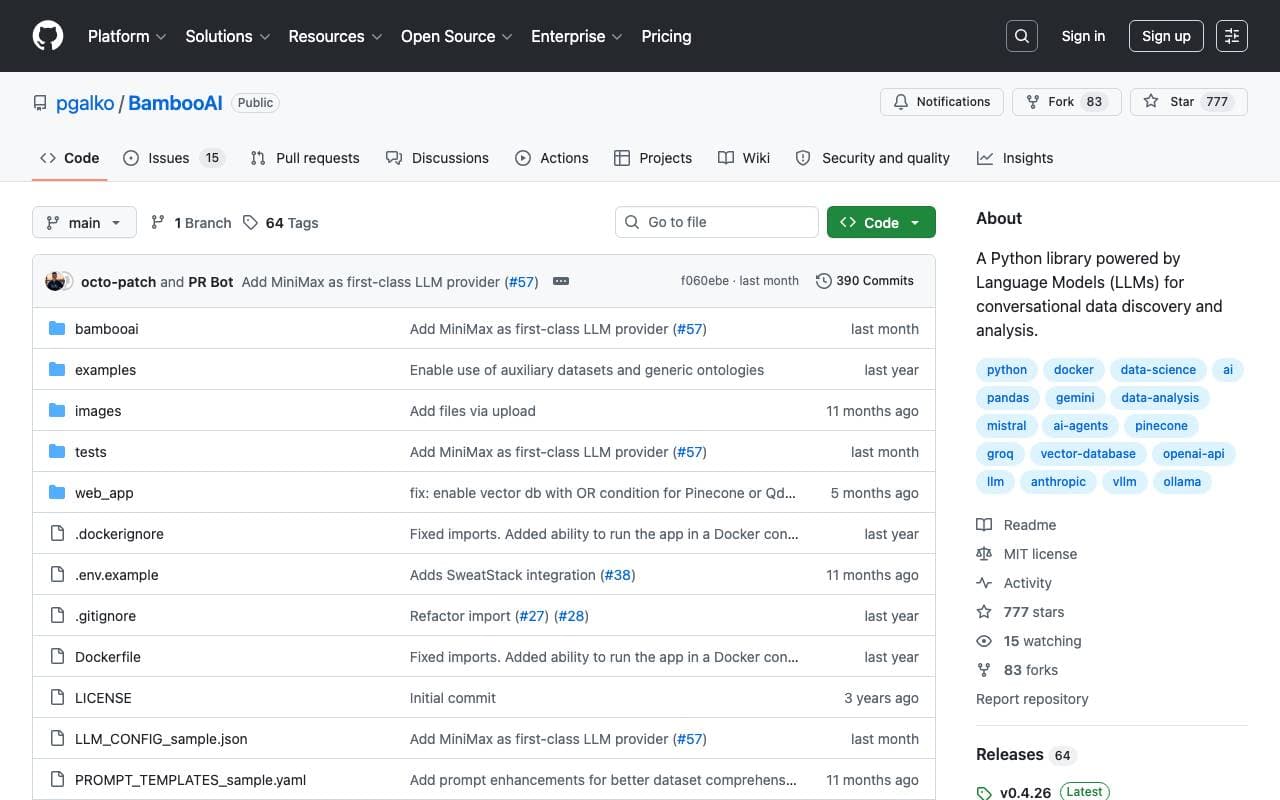Open the Activity link in About
The width and height of the screenshot is (1280, 800).
click(1015, 583)
